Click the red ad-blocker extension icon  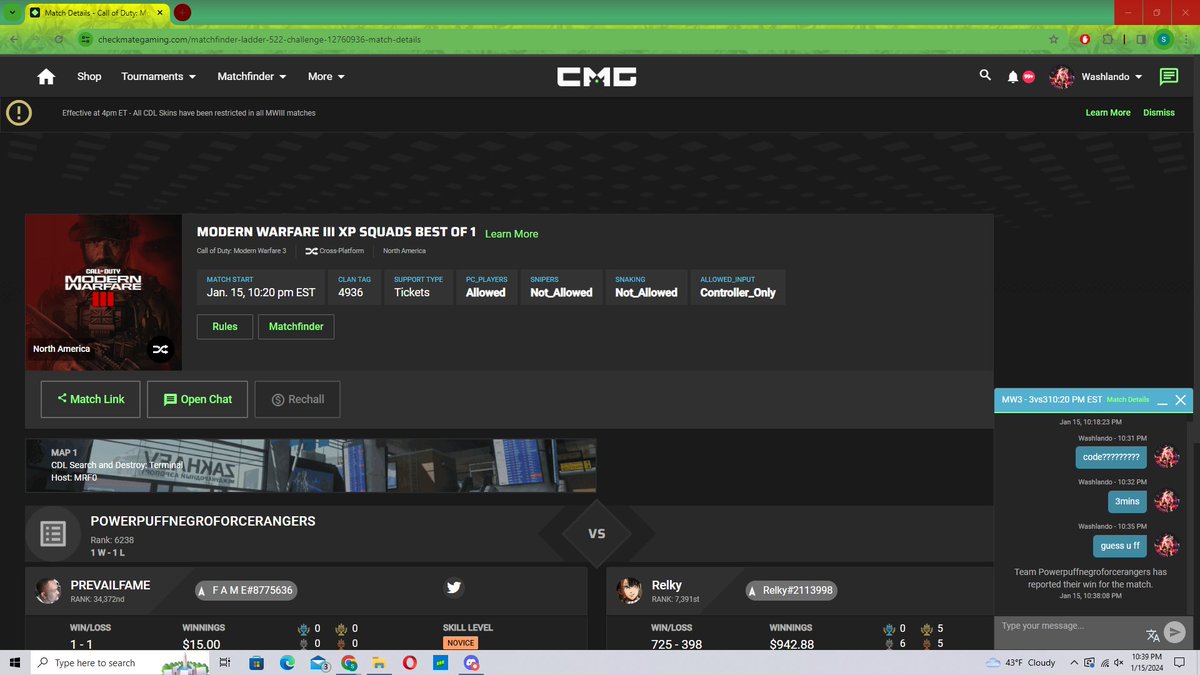[x=1085, y=39]
